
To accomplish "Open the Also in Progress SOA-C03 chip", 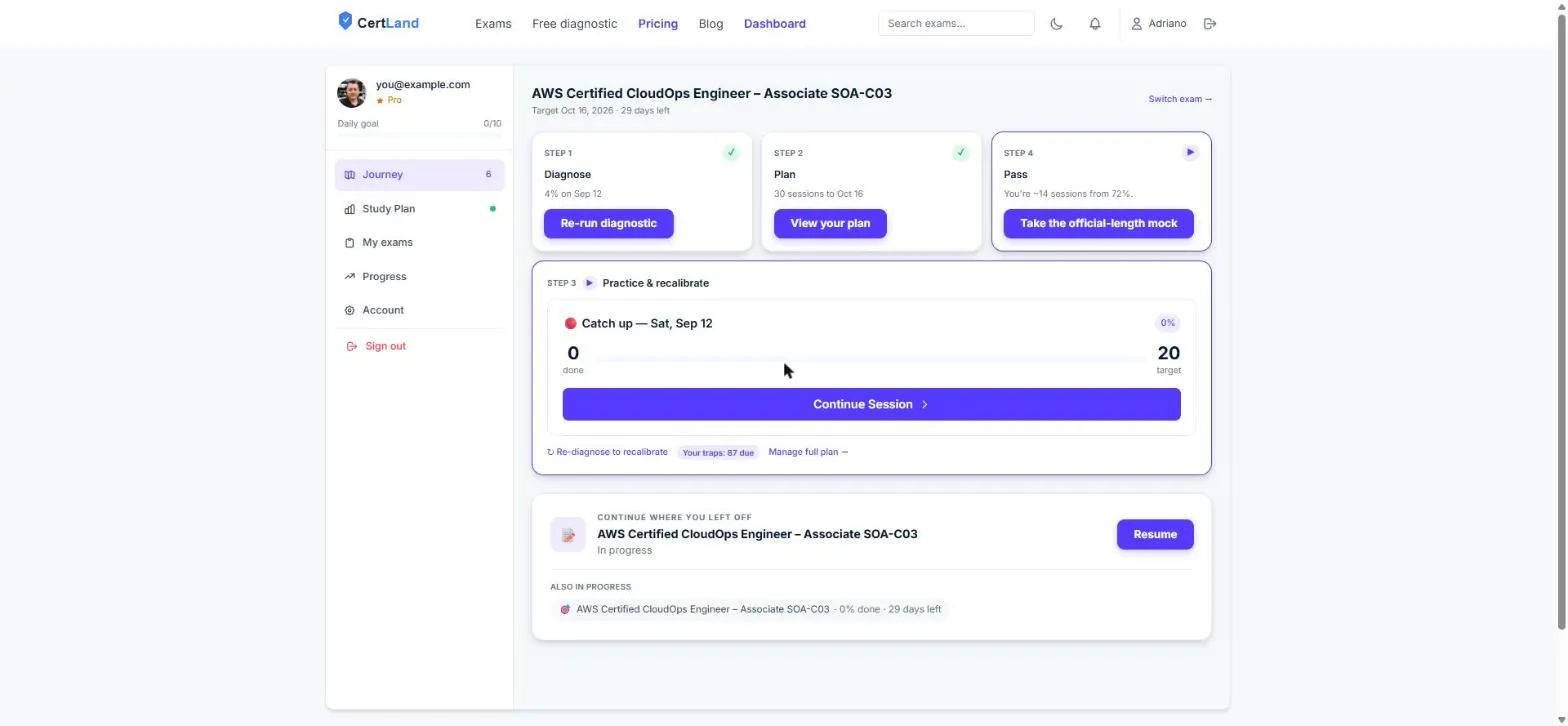I will 749,609.
